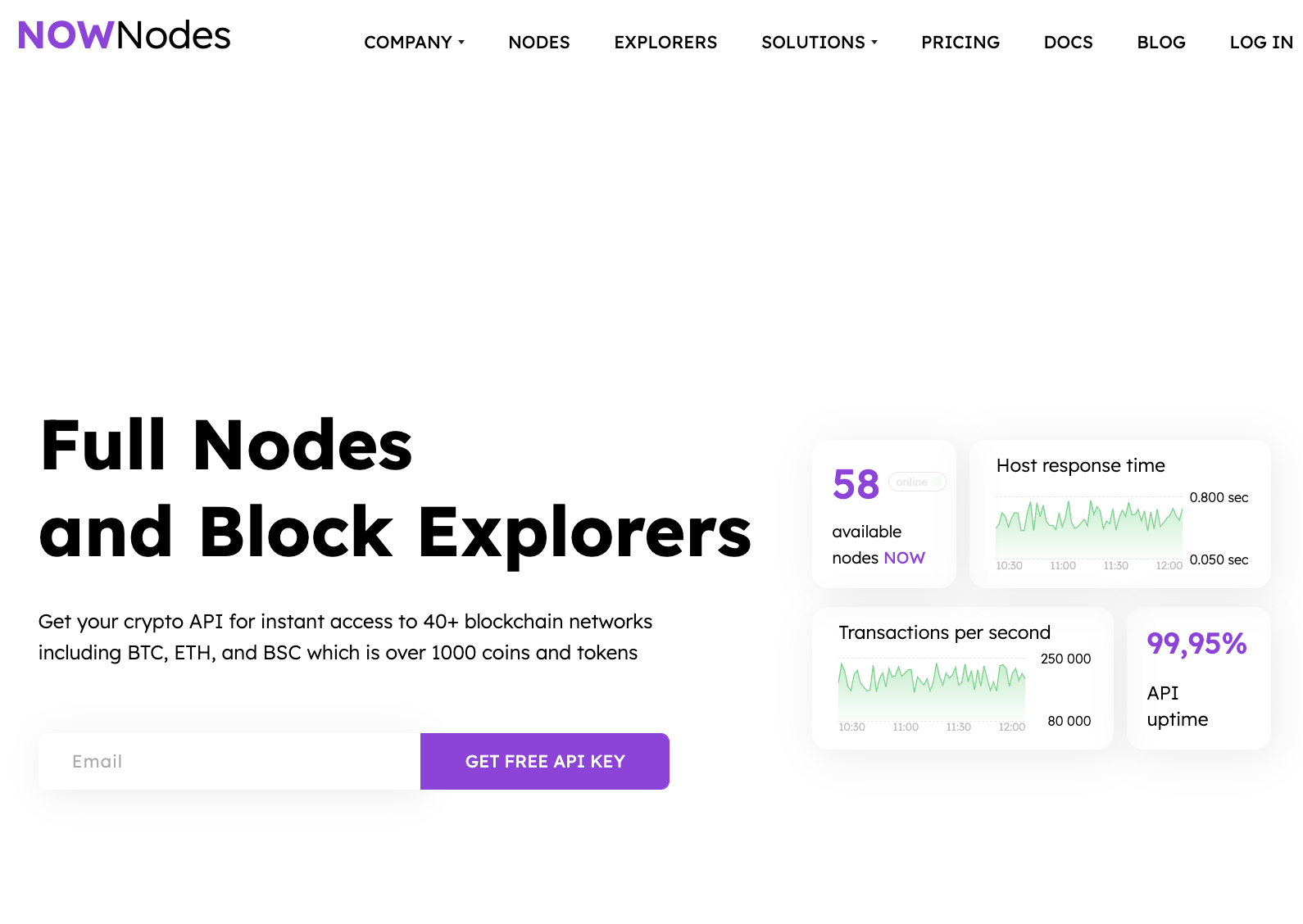This screenshot has width=1303, height=924.
Task: Open the NODES page
Action: coord(539,43)
